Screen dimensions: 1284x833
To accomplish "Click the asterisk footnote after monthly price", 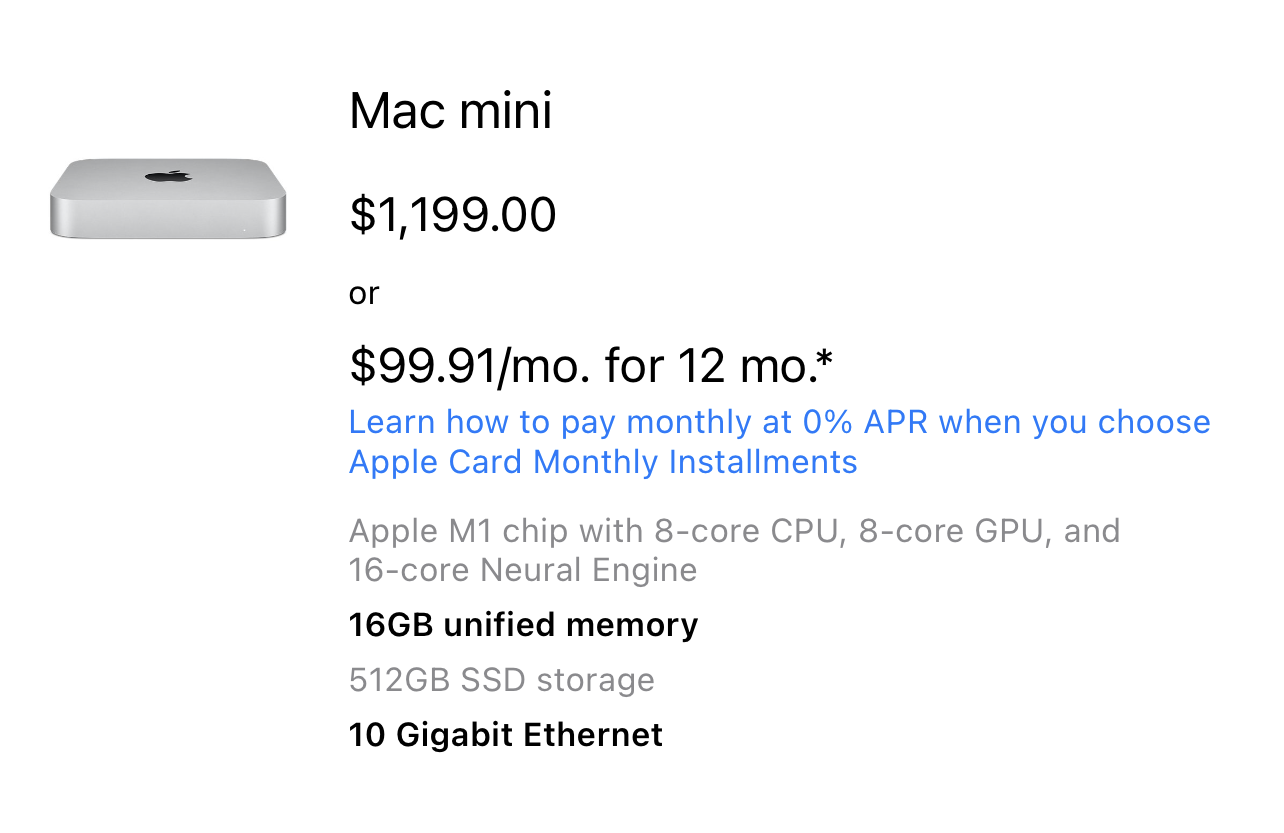I will point(825,360).
